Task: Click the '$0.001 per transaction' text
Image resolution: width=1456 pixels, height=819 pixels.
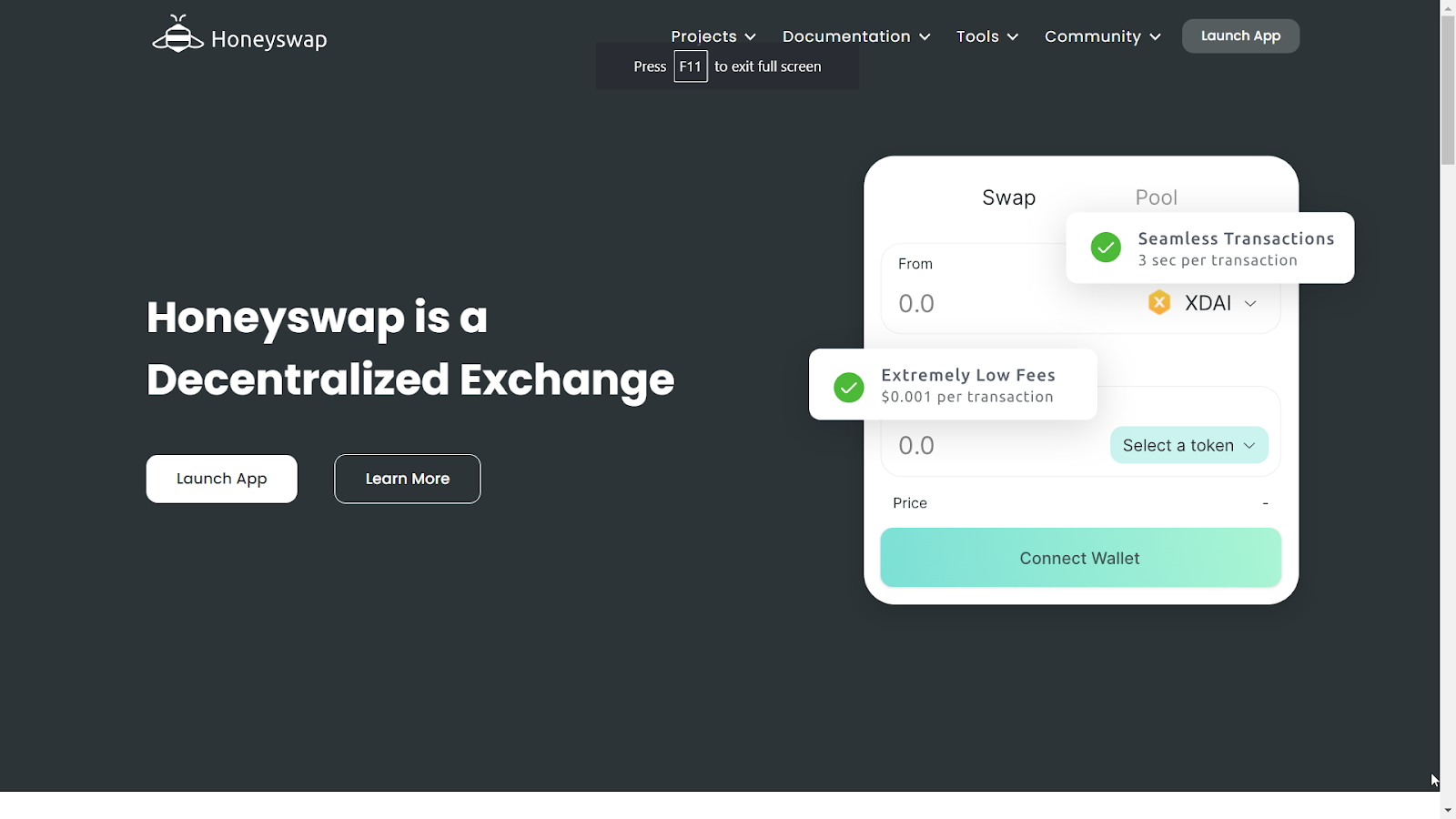Action: [x=967, y=397]
